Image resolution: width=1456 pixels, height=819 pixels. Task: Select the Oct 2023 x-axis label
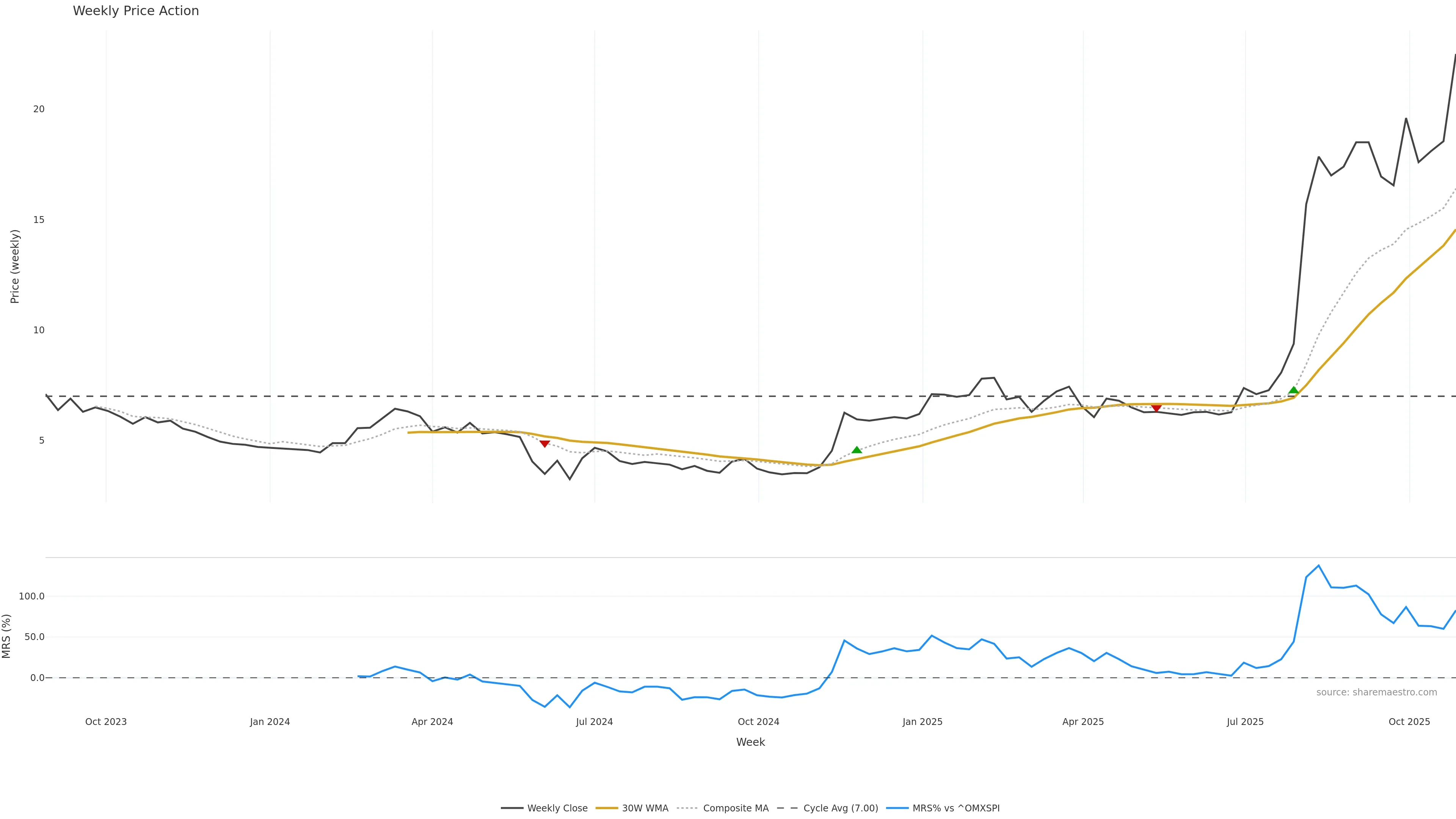(x=106, y=722)
